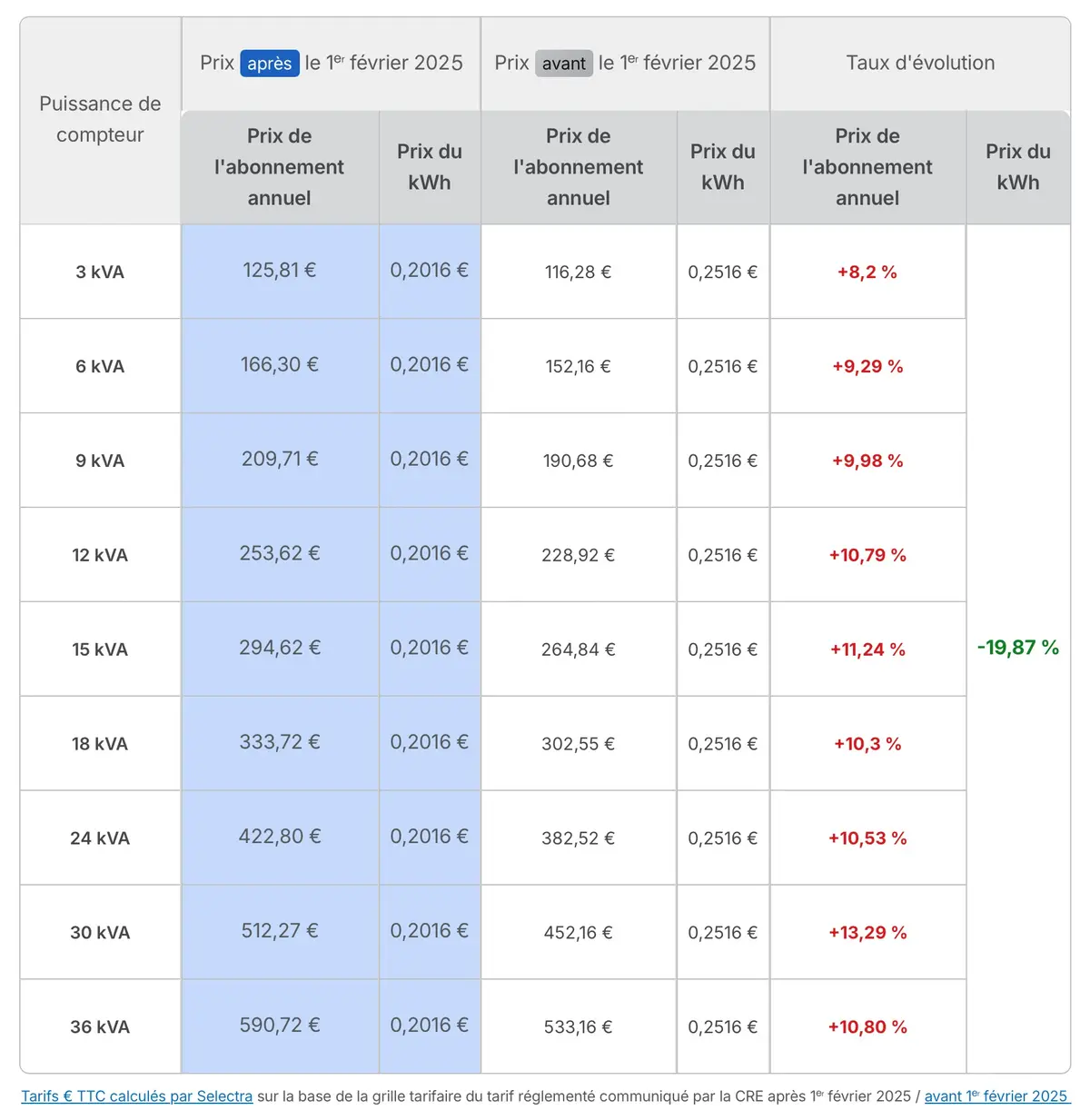Click the '9 kVA' row label
Screen dimensions: 1090x1120
[x=100, y=461]
